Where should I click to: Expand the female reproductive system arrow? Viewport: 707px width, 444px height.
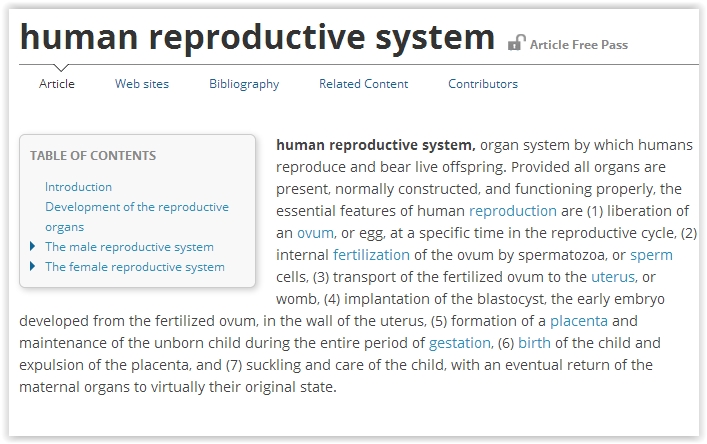[33, 266]
